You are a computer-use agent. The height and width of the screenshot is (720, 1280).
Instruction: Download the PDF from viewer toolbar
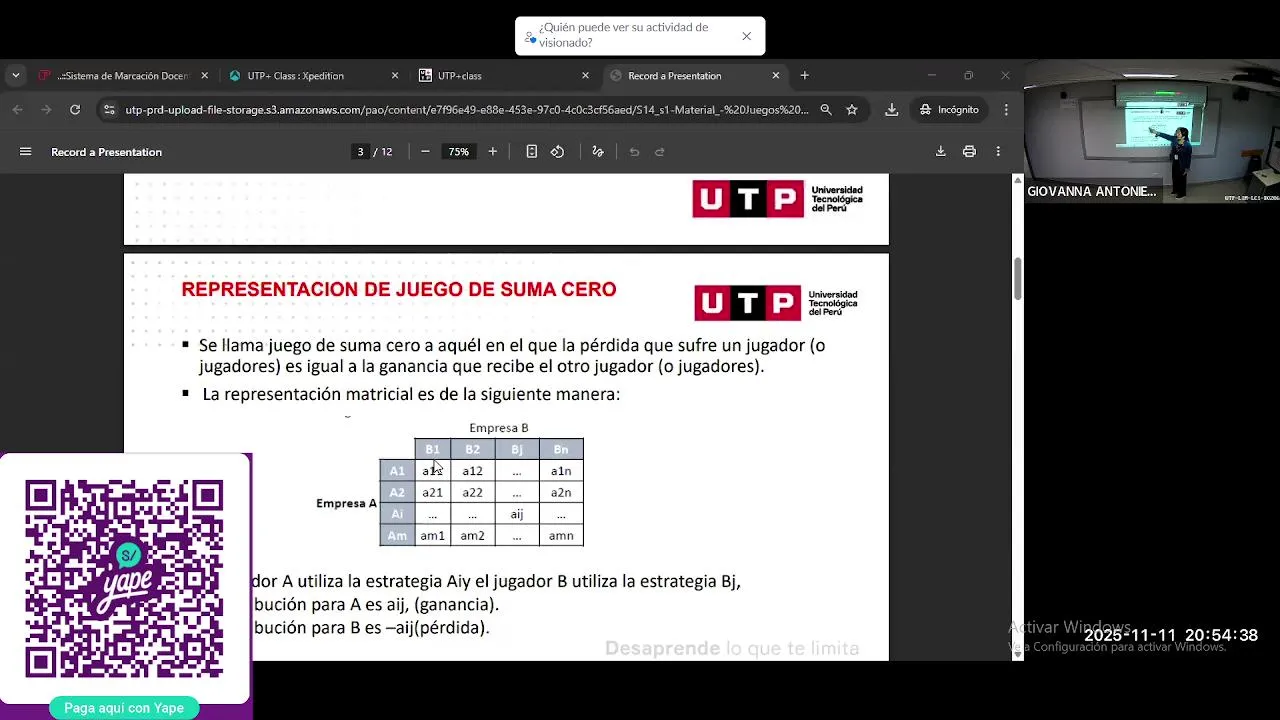point(940,152)
